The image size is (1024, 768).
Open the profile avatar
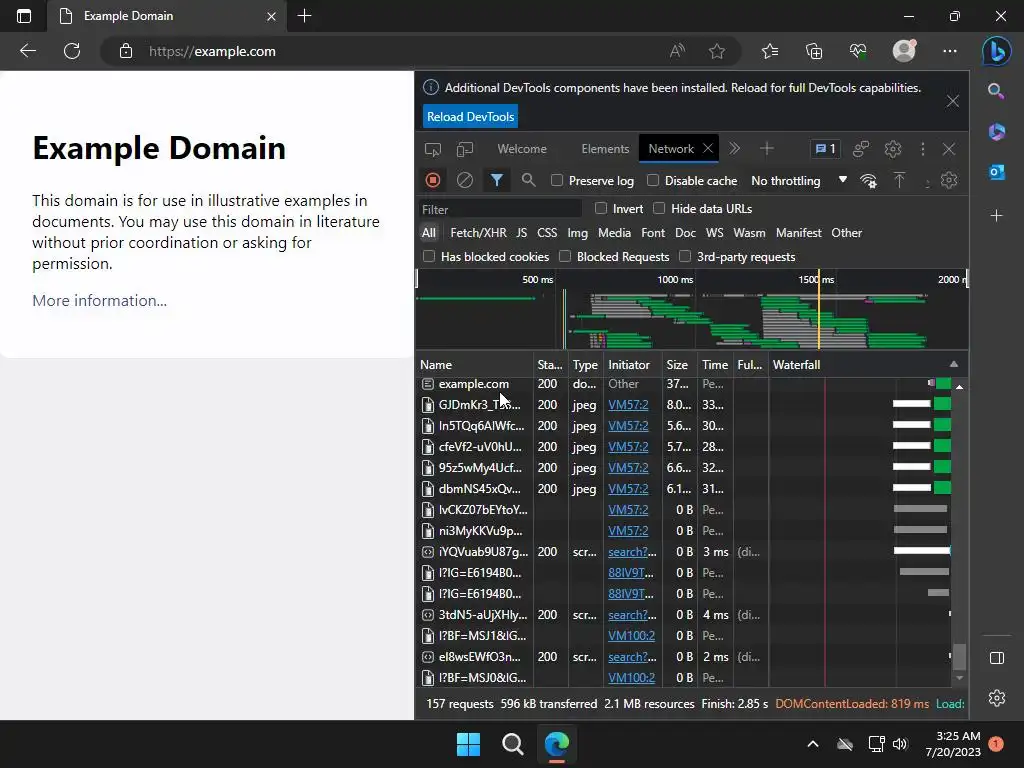tap(904, 51)
